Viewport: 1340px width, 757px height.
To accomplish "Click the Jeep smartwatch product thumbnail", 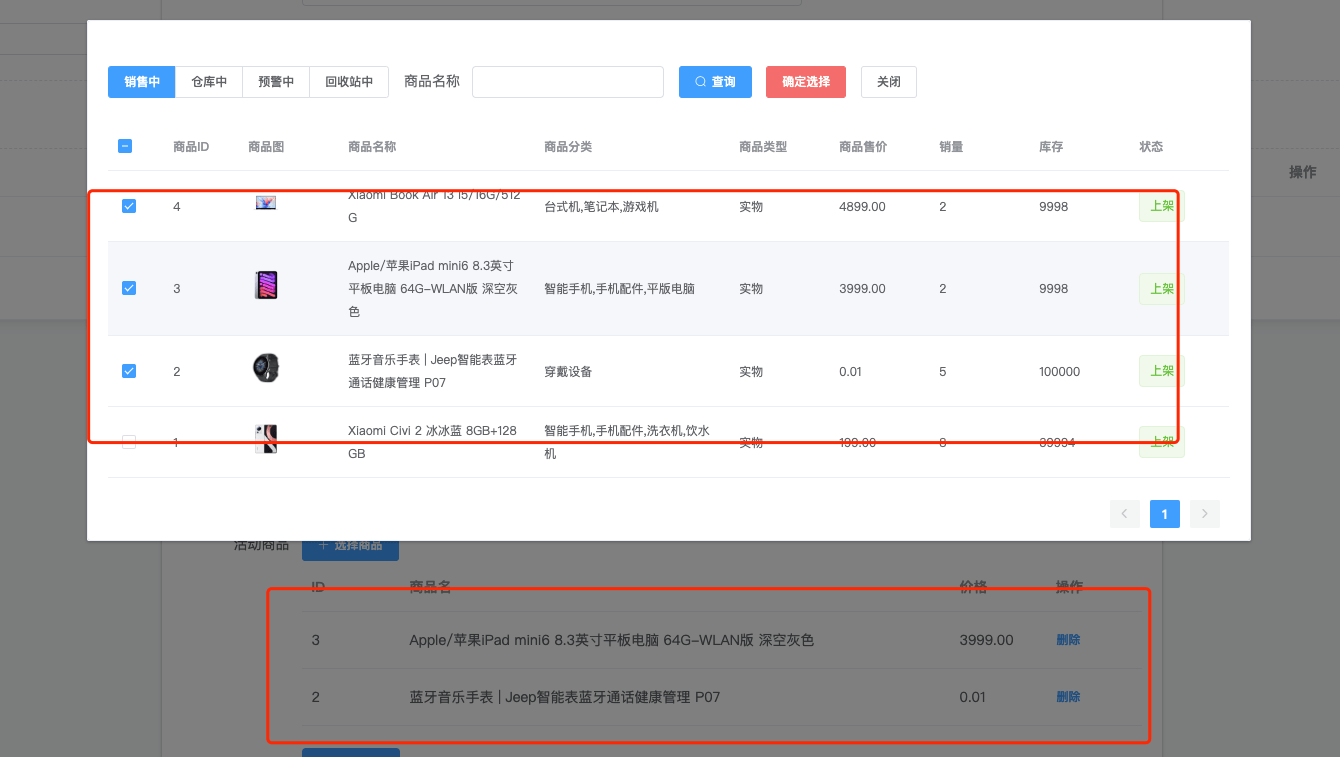I will (x=266, y=368).
